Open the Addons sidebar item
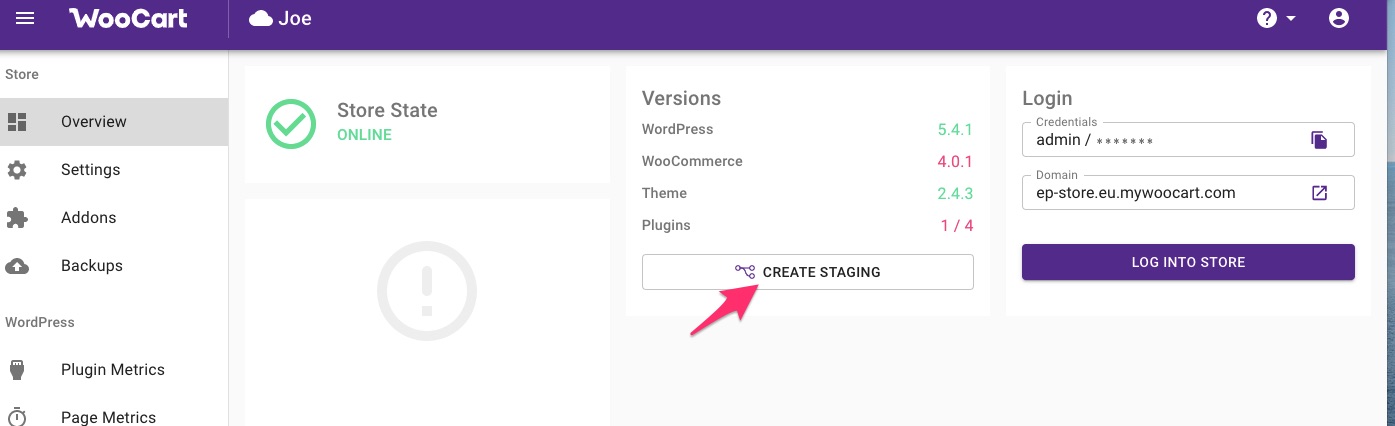 (x=88, y=218)
